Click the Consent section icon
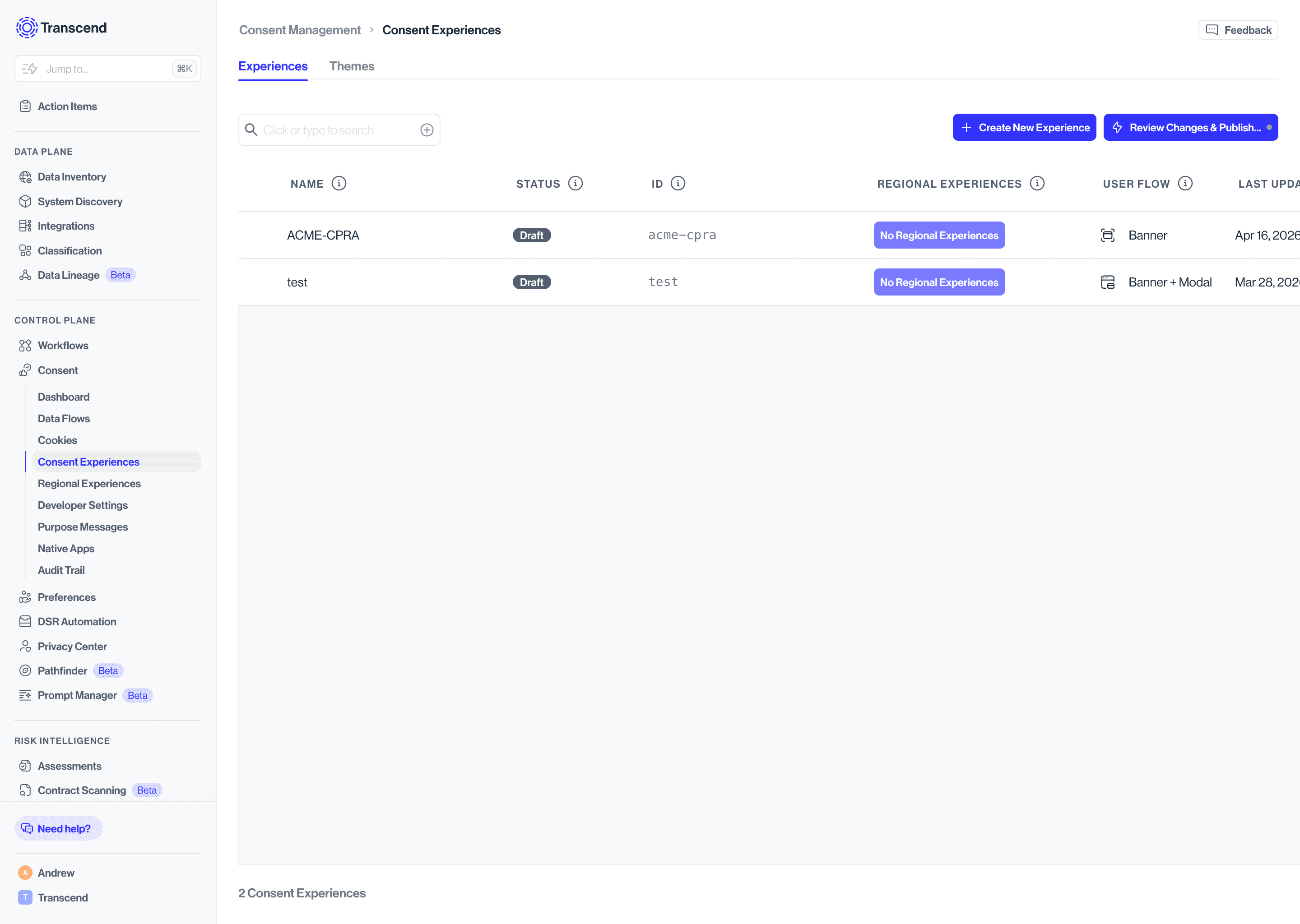The height and width of the screenshot is (924, 1300). [x=25, y=370]
